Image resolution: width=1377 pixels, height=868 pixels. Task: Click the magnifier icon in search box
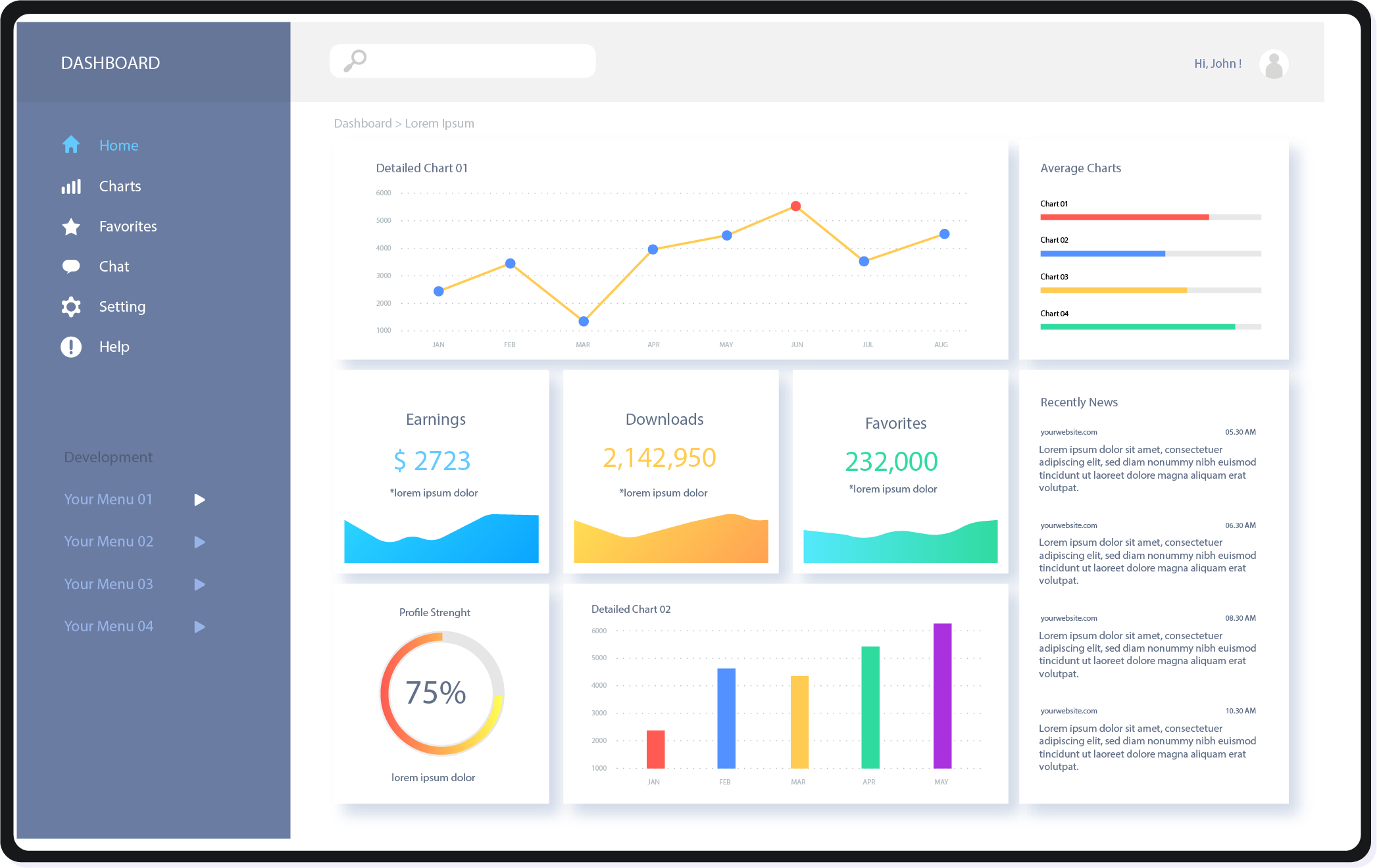click(x=355, y=60)
